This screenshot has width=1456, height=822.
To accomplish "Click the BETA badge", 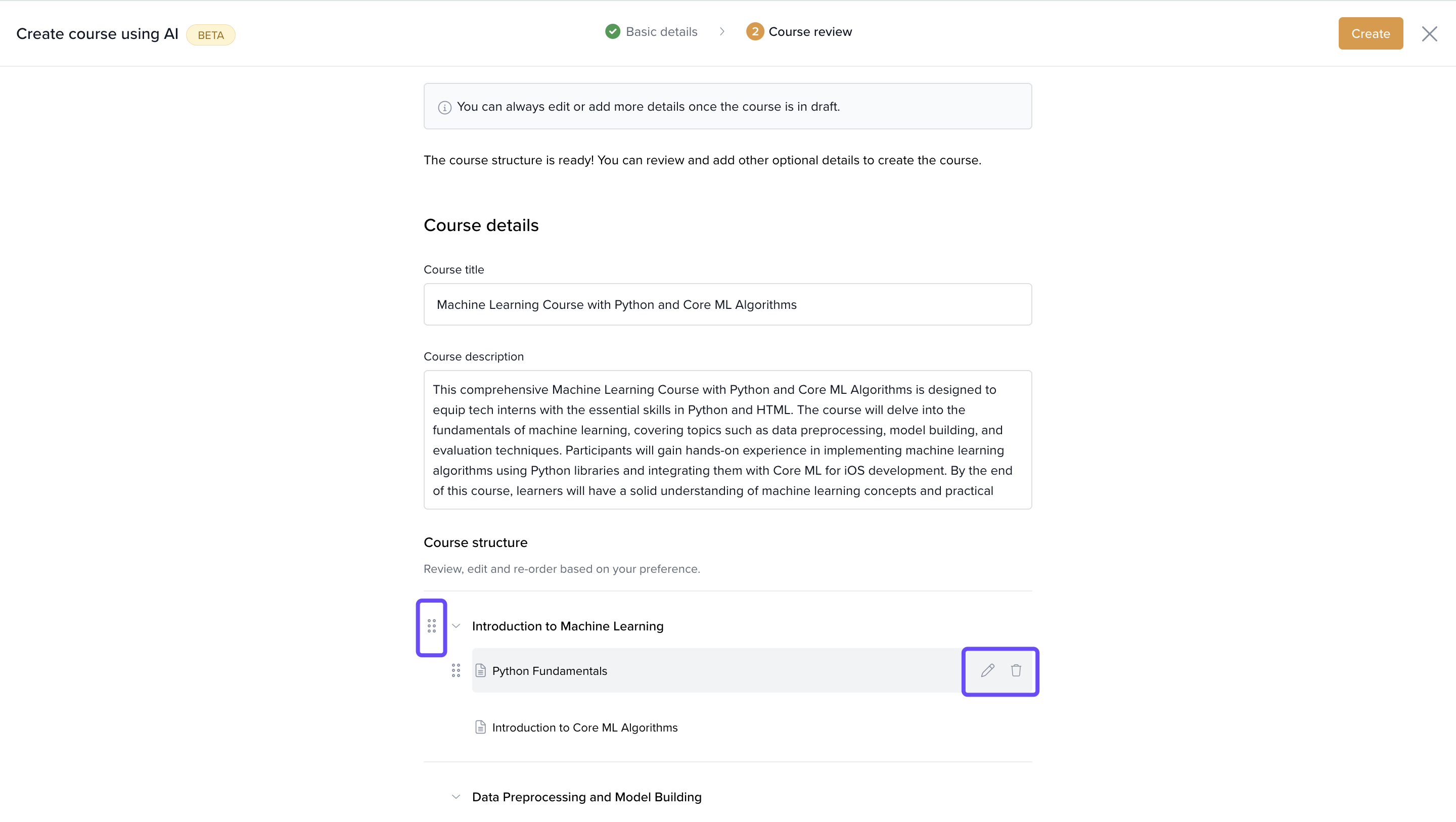I will [x=210, y=35].
